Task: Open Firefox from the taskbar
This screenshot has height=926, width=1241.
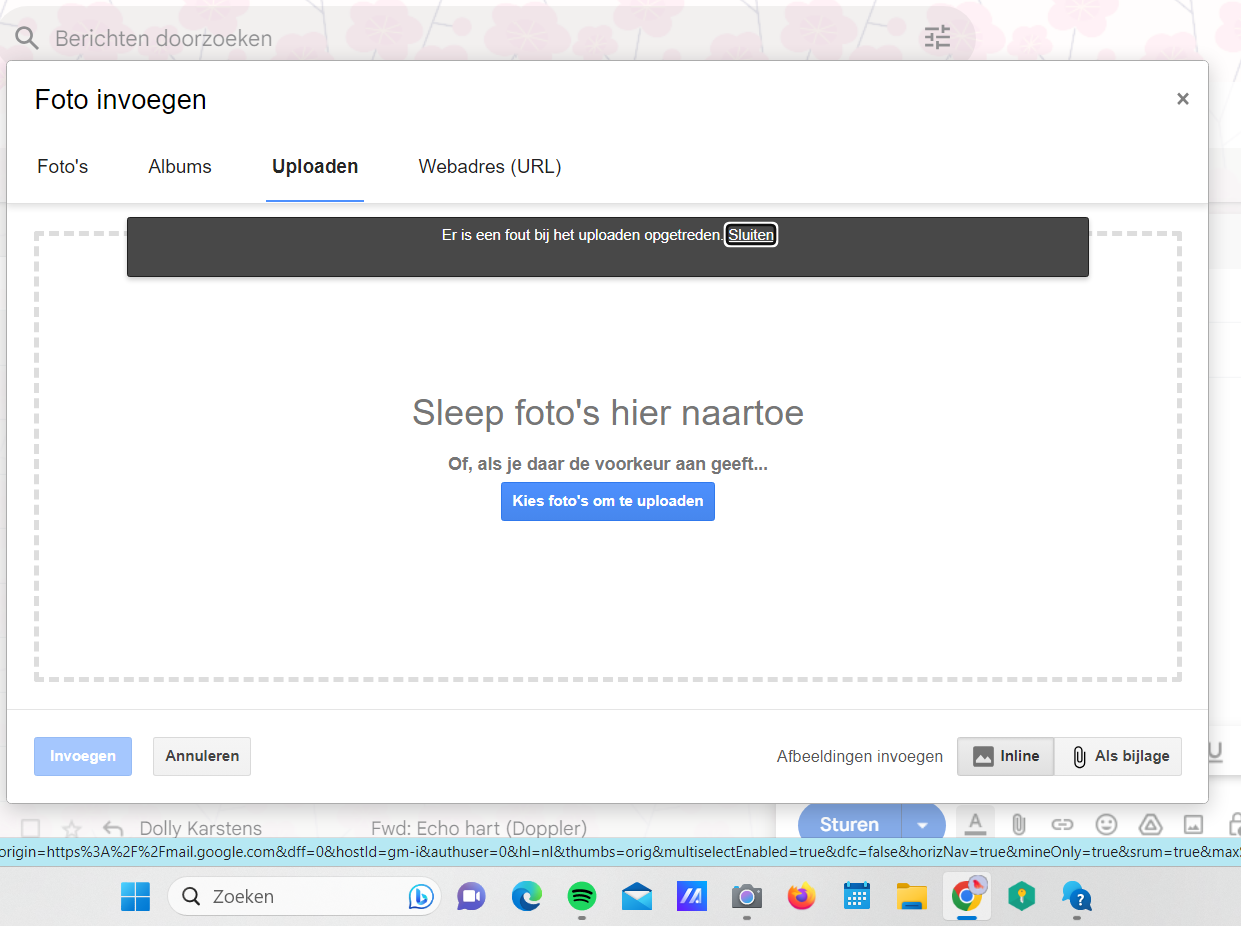Action: click(x=801, y=897)
